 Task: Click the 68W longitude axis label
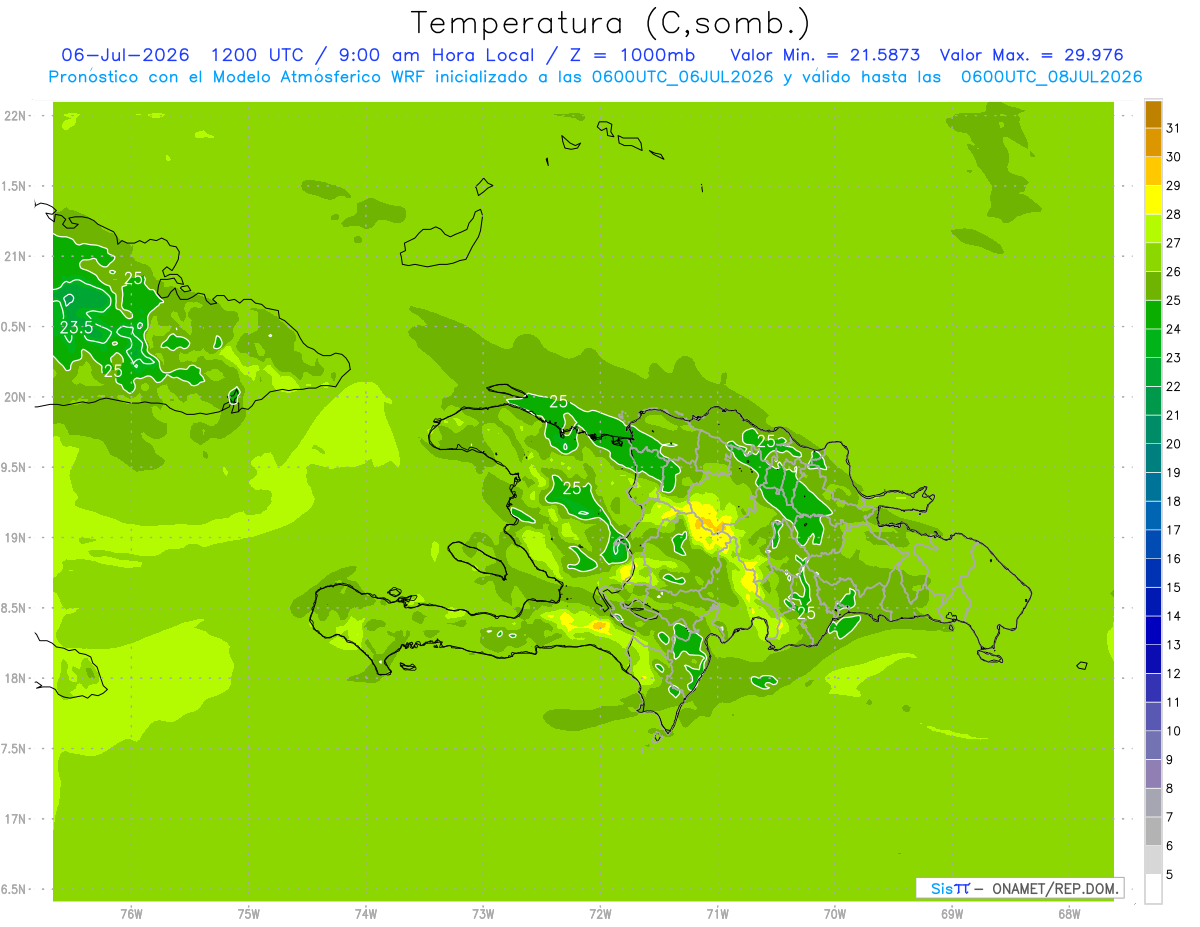click(x=1069, y=913)
